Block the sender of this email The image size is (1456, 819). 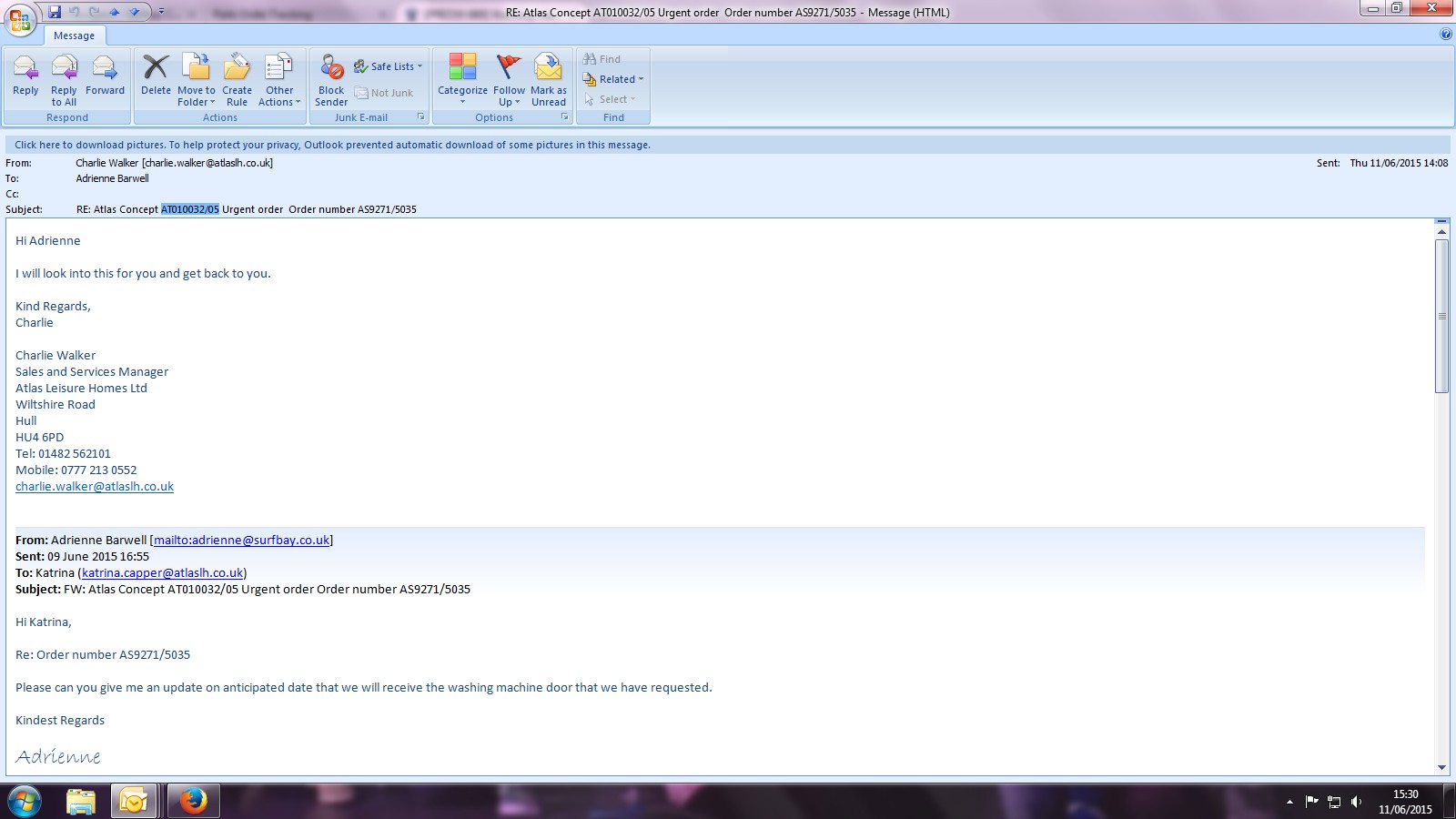(x=331, y=79)
